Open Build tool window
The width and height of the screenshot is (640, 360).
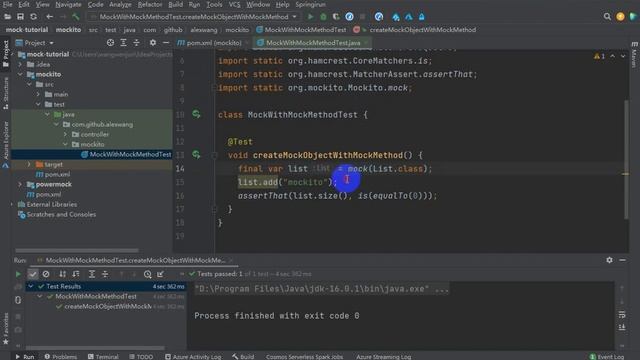click(243, 357)
